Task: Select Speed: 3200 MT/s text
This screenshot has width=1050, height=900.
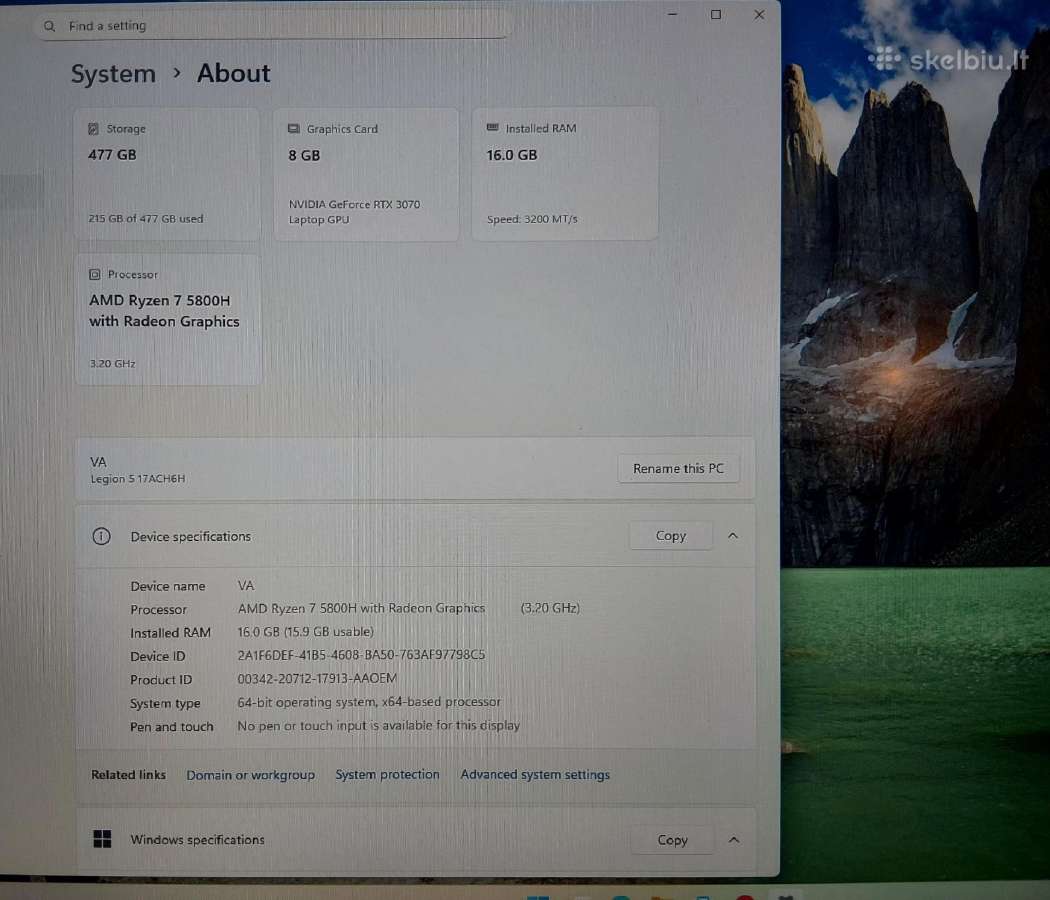Action: click(532, 219)
